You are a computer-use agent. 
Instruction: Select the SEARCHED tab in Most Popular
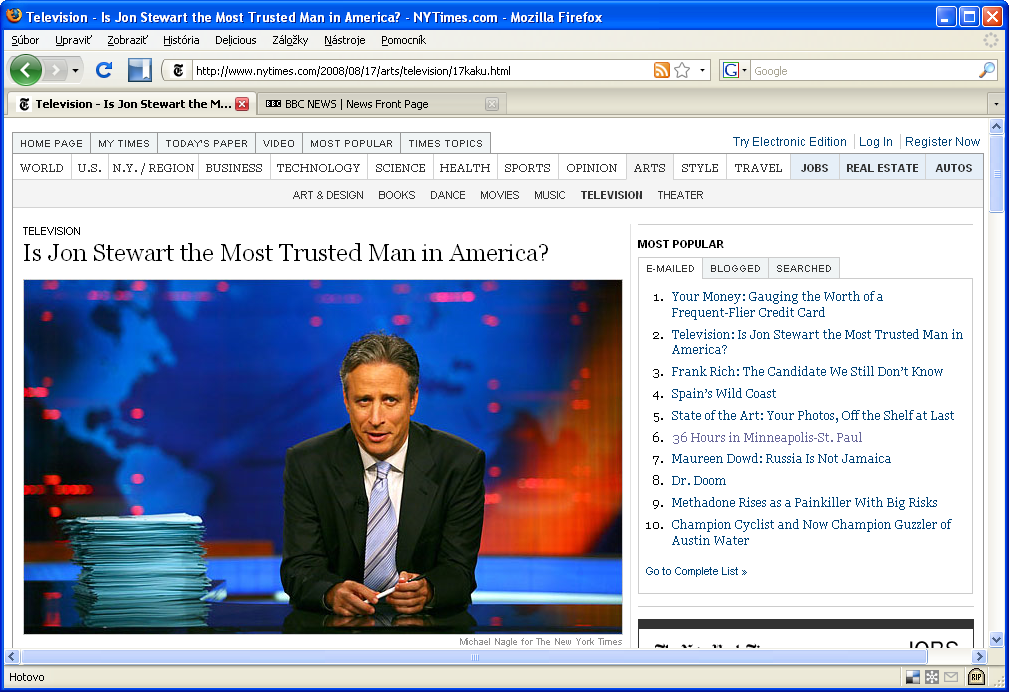[x=804, y=268]
